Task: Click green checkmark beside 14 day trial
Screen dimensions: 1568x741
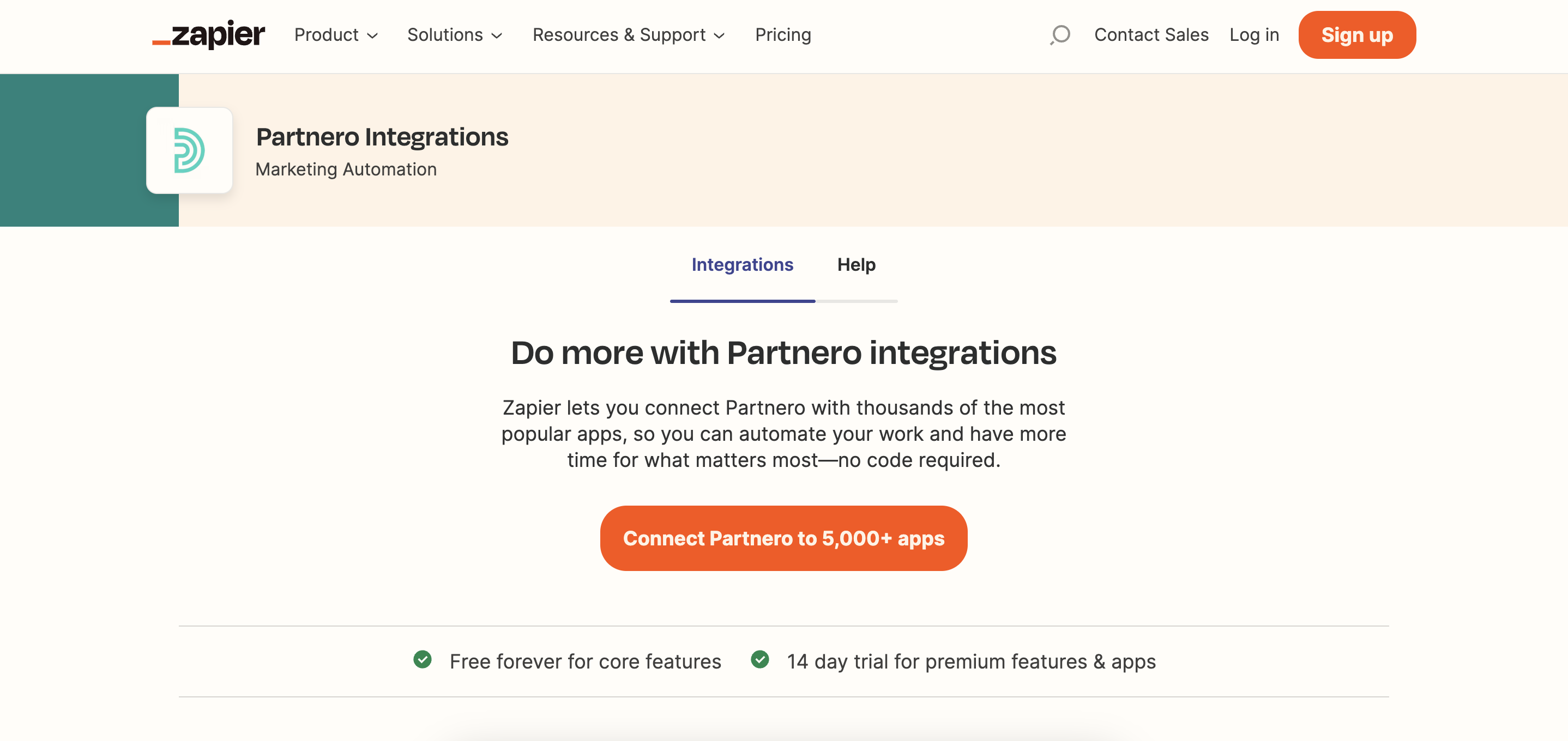Action: pyautogui.click(x=759, y=659)
